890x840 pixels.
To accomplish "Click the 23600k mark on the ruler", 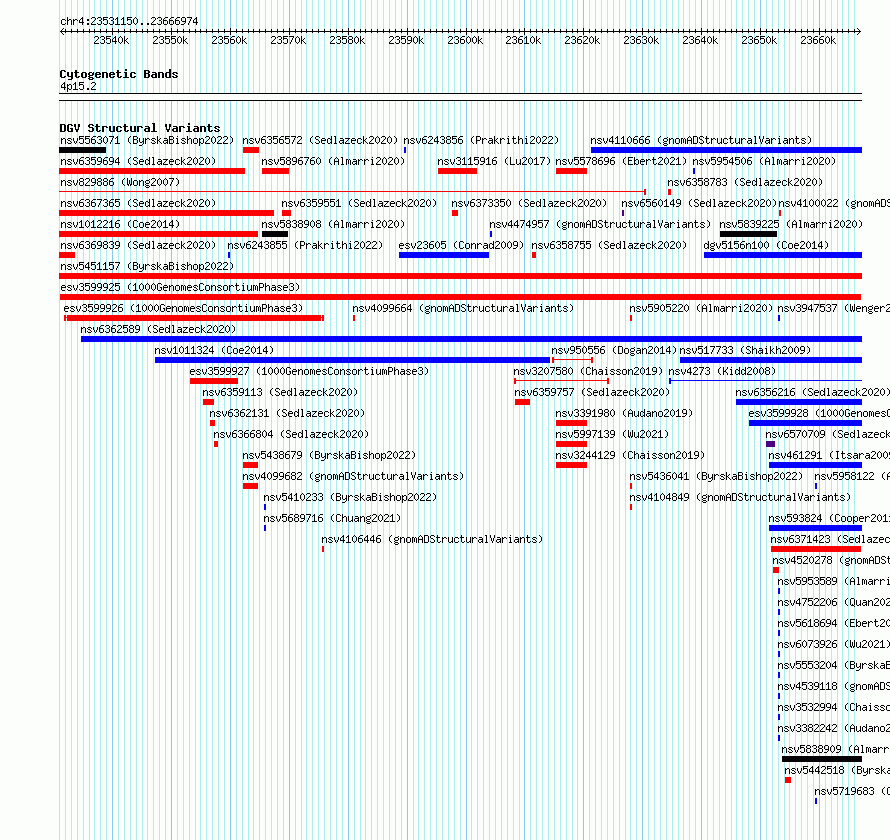I will coord(465,40).
